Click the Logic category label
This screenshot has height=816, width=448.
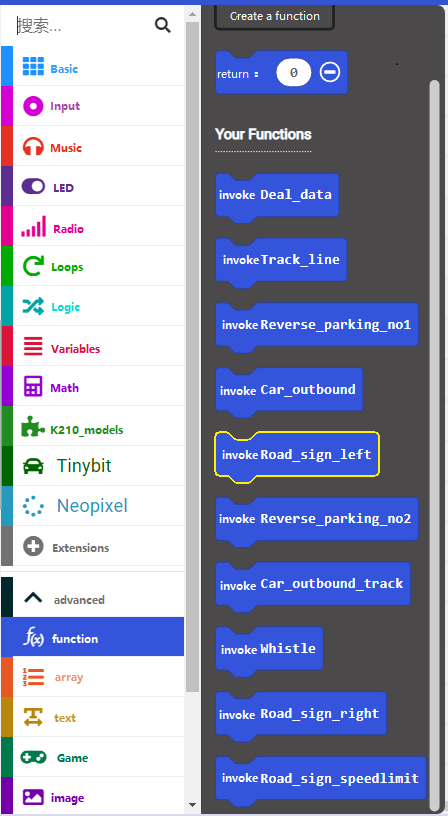66,308
